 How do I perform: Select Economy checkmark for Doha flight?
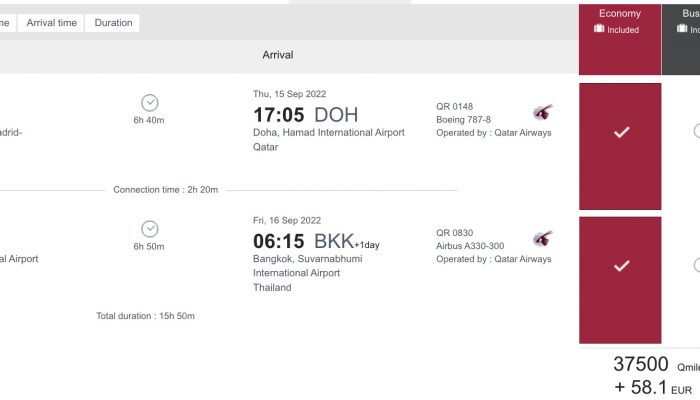click(621, 132)
